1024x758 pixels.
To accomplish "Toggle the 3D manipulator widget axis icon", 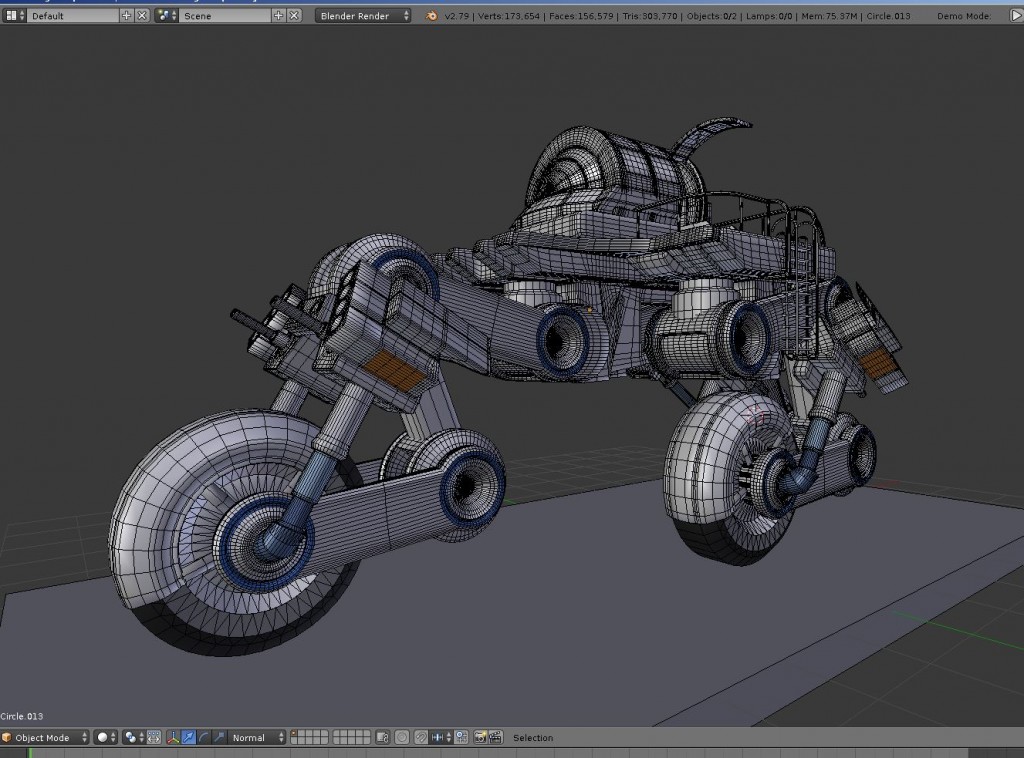I will pos(172,737).
